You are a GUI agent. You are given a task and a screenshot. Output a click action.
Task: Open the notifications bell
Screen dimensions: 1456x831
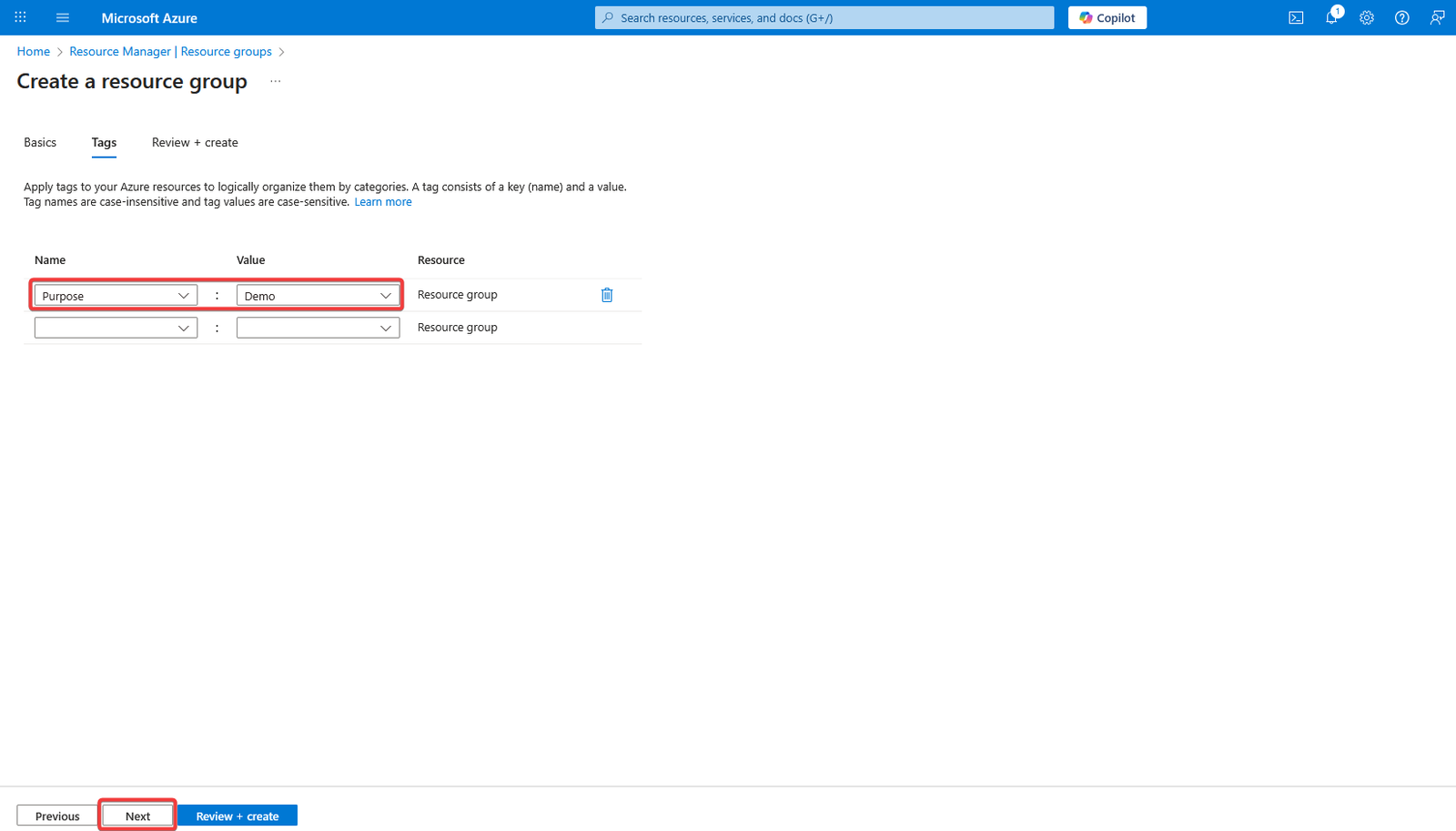(x=1331, y=17)
